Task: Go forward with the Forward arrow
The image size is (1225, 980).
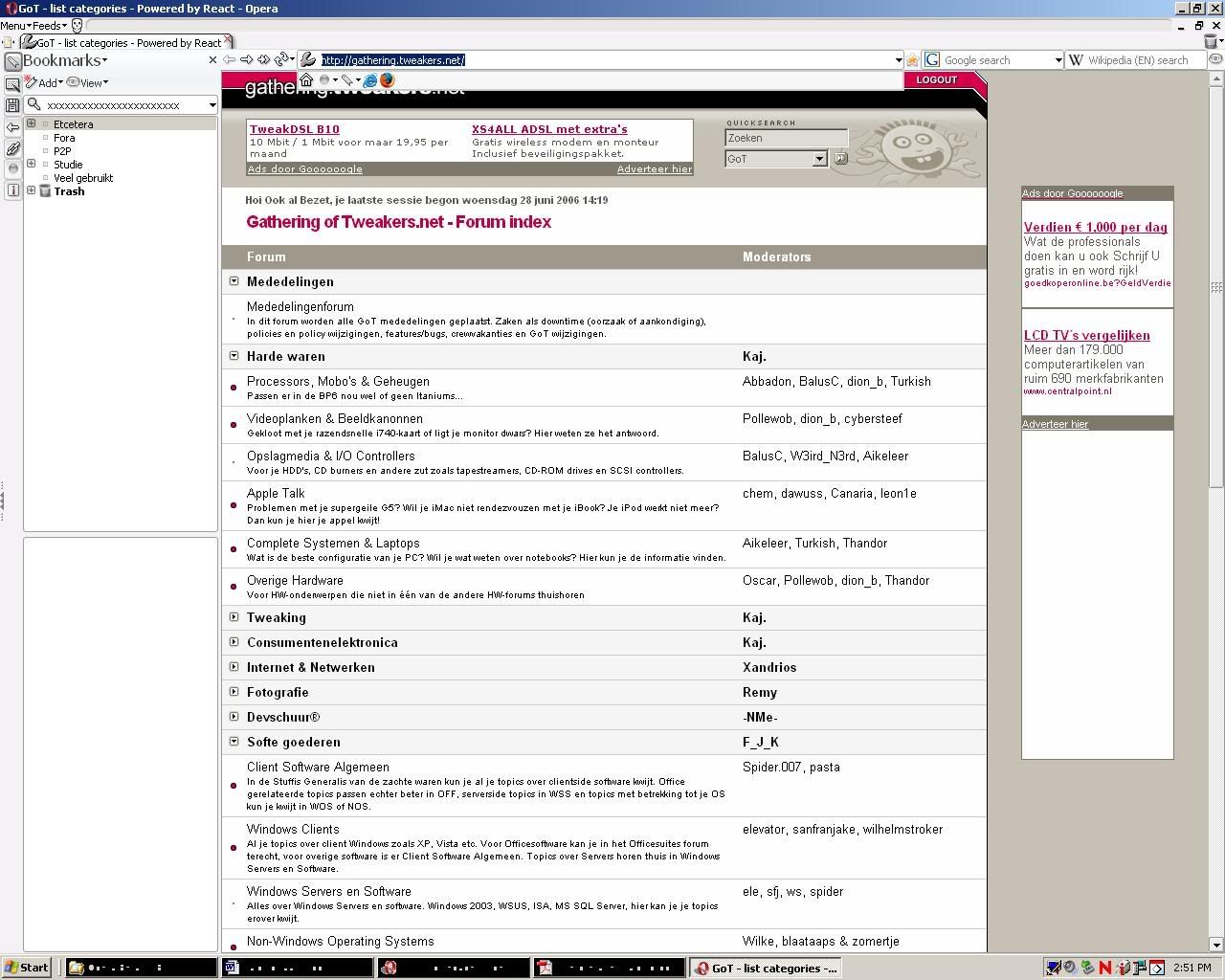Action: [x=247, y=59]
